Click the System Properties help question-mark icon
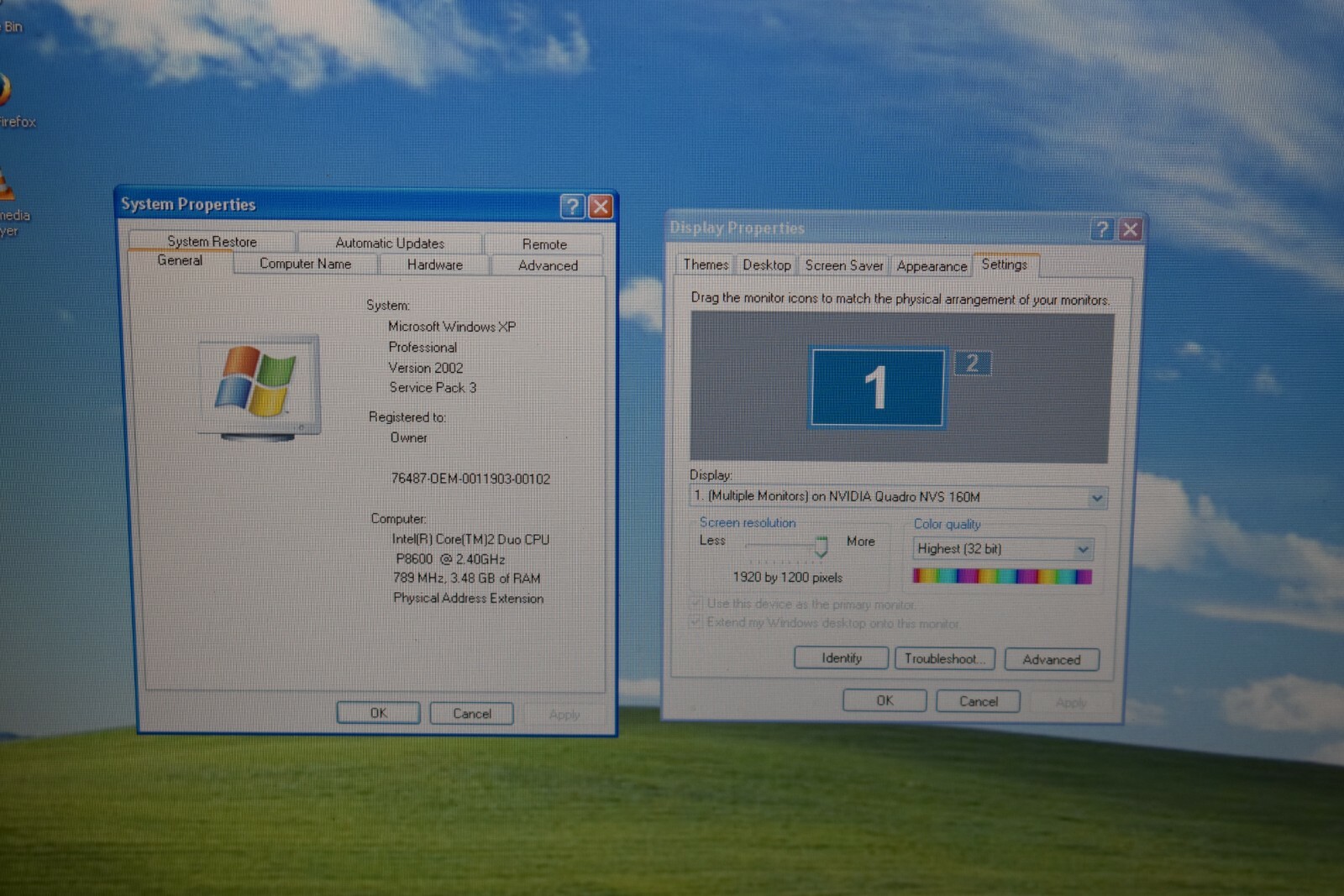This screenshot has height=896, width=1344. click(x=572, y=206)
